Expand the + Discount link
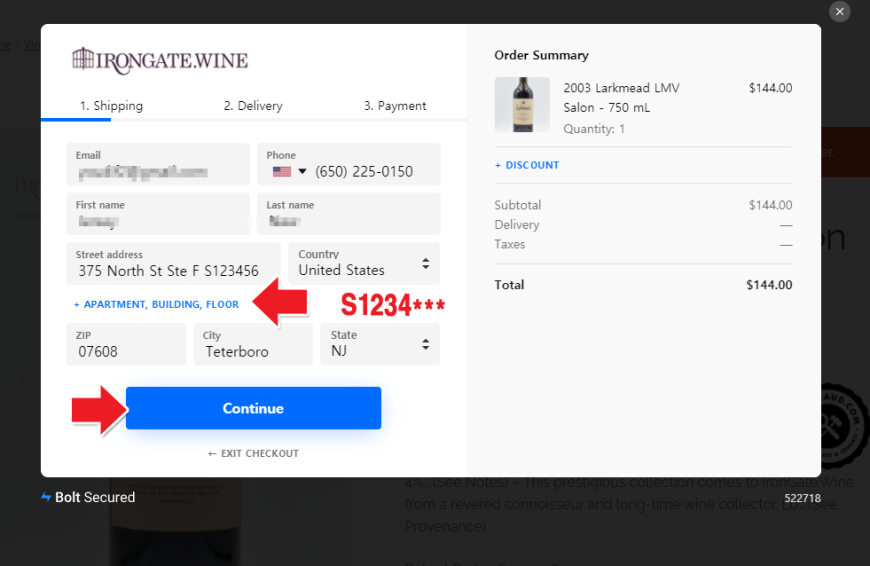 pyautogui.click(x=527, y=165)
